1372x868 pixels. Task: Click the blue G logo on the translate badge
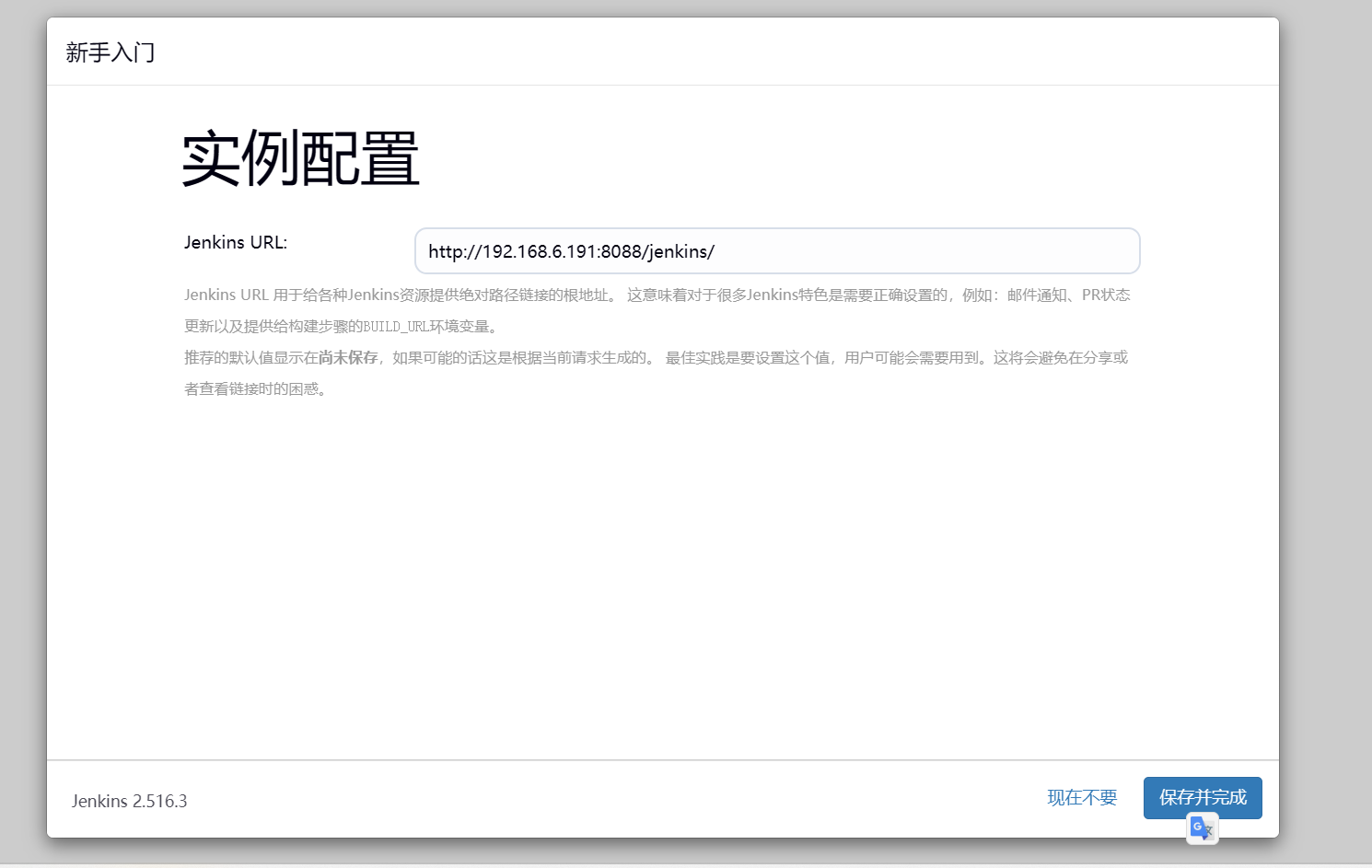[x=1197, y=826]
